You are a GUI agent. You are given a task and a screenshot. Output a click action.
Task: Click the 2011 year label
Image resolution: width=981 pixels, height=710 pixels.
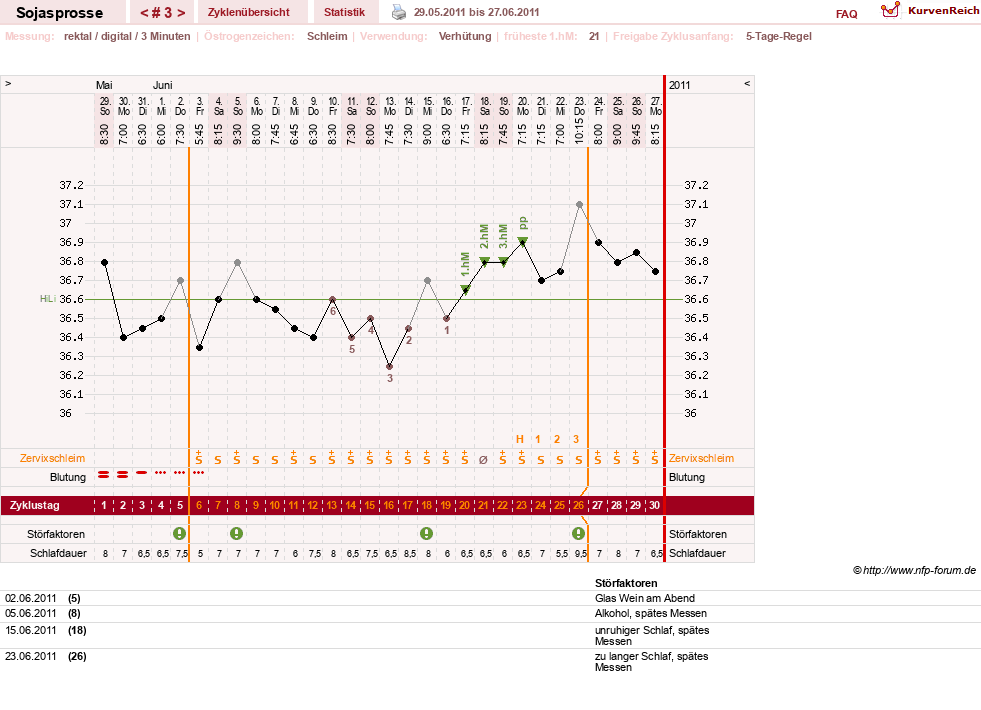tap(679, 85)
